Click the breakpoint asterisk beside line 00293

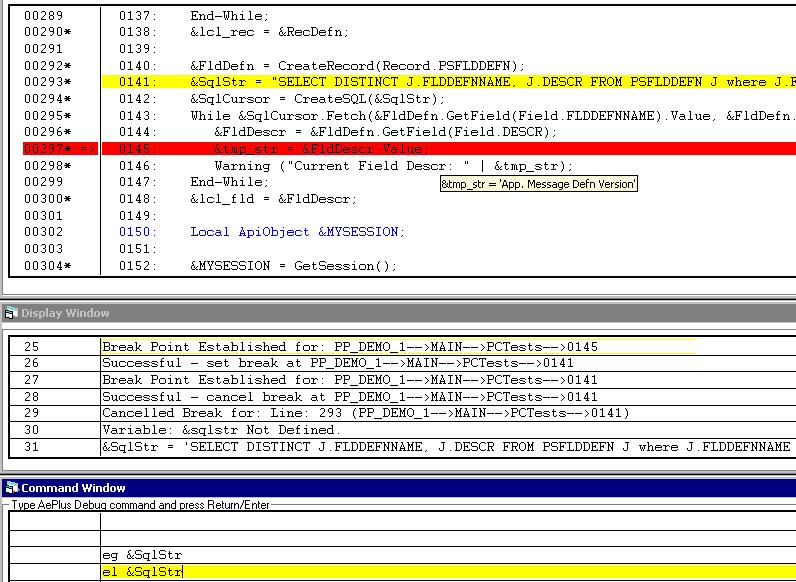(x=68, y=82)
